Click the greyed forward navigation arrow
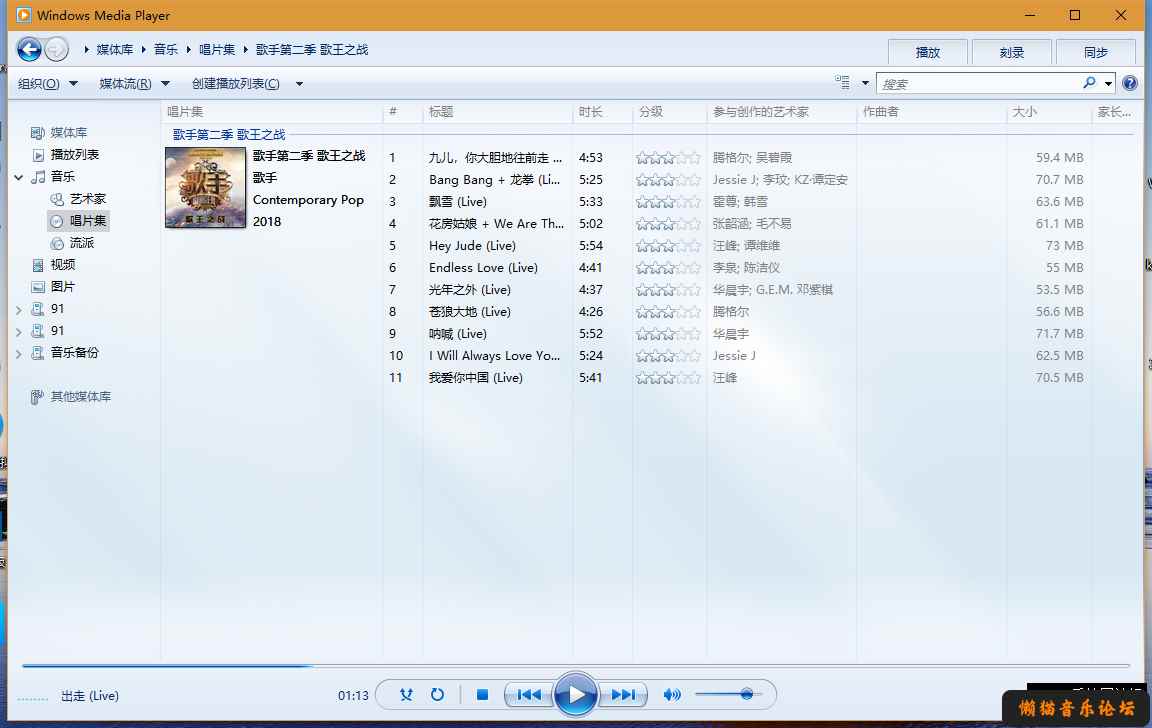This screenshot has width=1152, height=728. click(57, 50)
